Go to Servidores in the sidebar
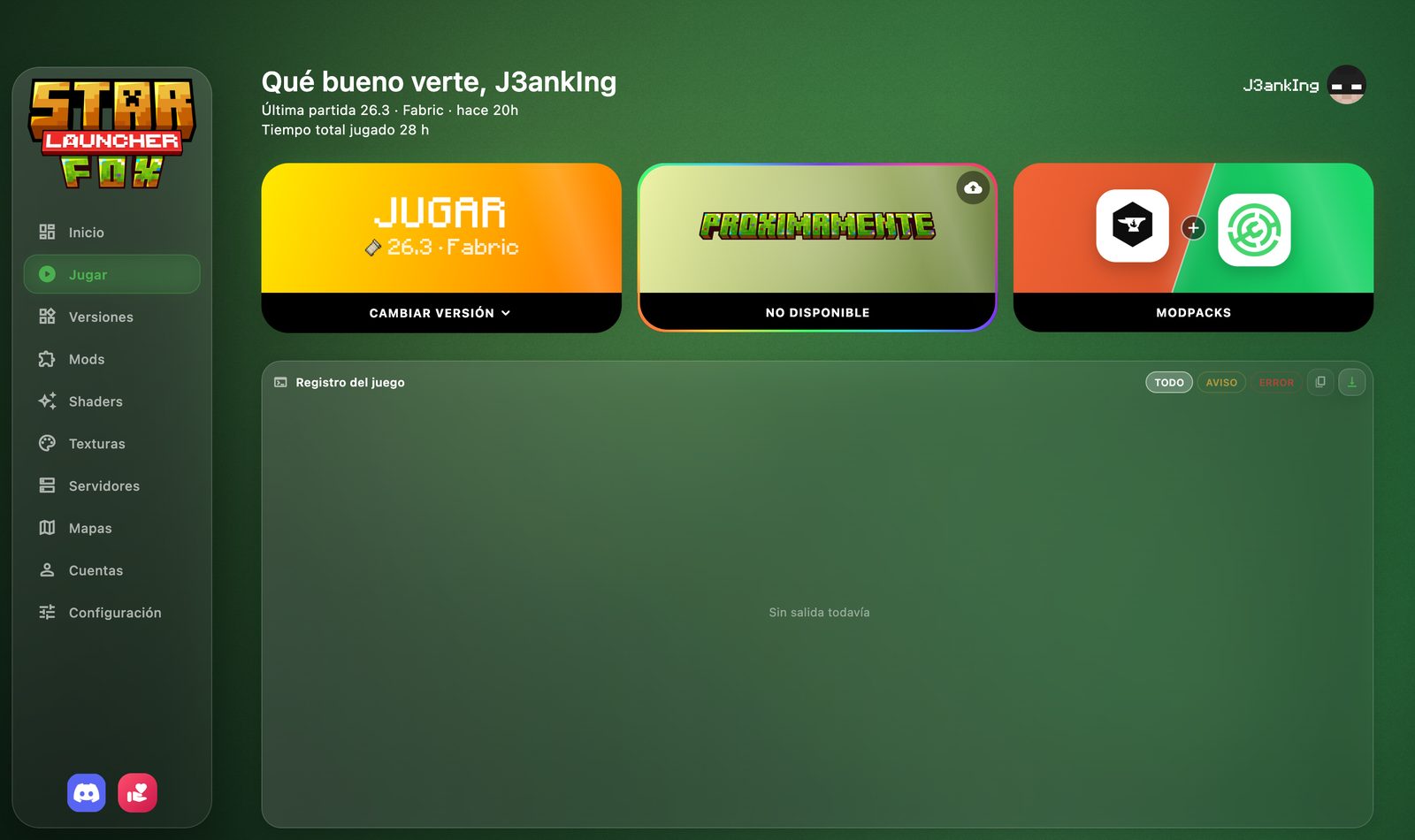 tap(111, 485)
